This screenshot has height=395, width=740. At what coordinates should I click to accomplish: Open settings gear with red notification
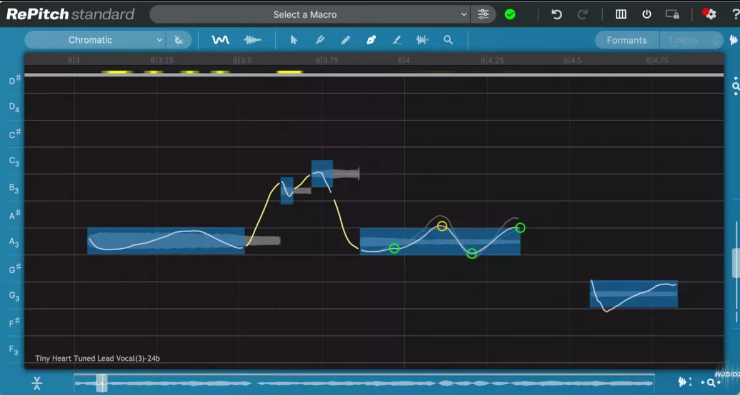coord(709,14)
